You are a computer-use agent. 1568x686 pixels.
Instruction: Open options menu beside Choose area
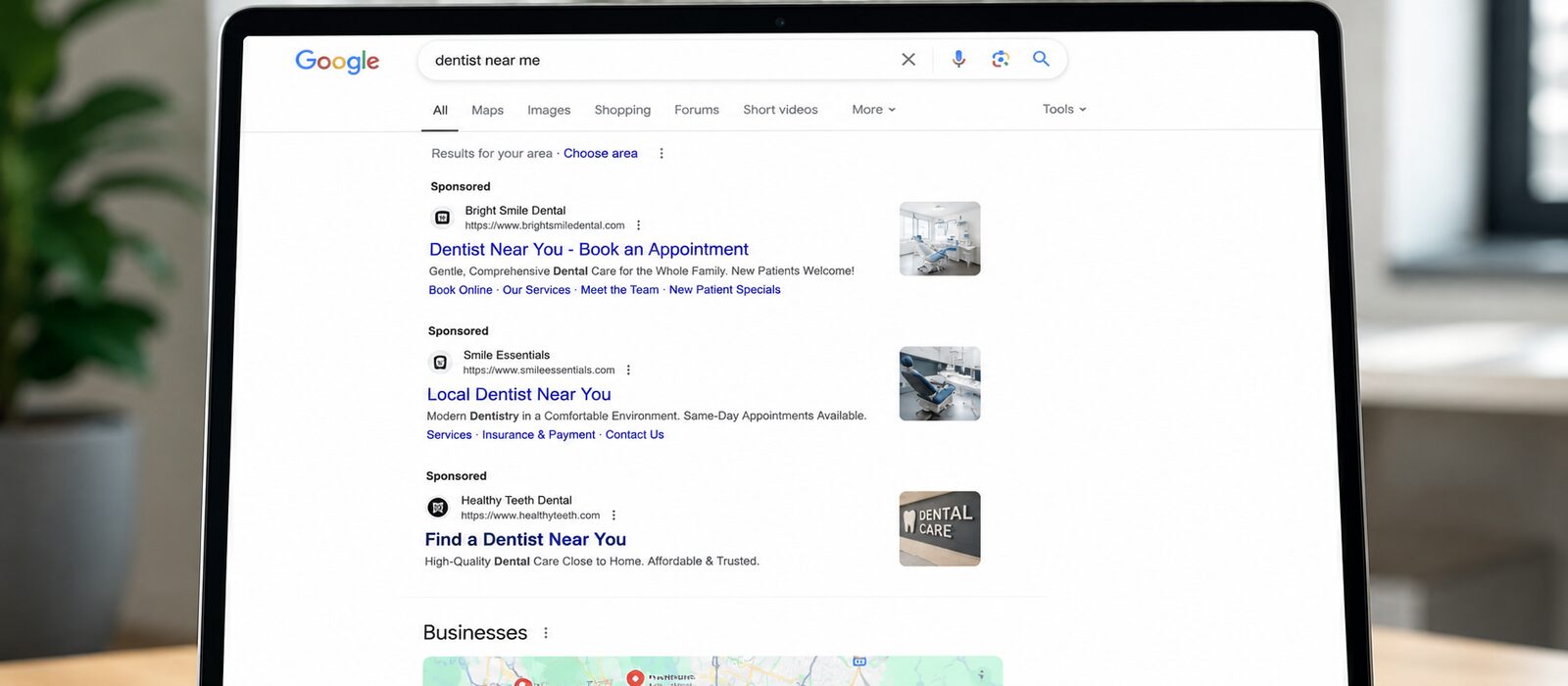click(x=661, y=154)
